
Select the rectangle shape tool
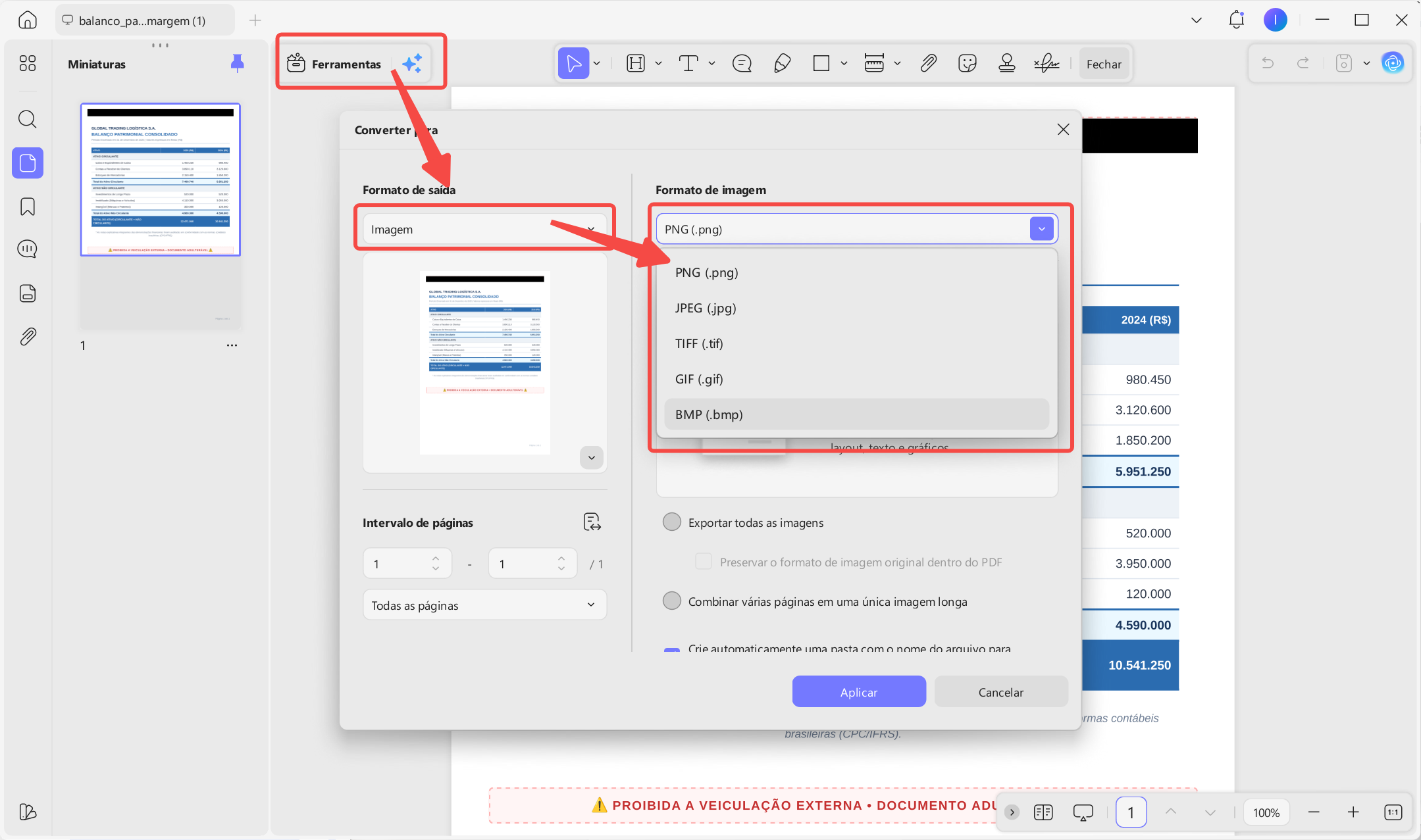[x=821, y=64]
